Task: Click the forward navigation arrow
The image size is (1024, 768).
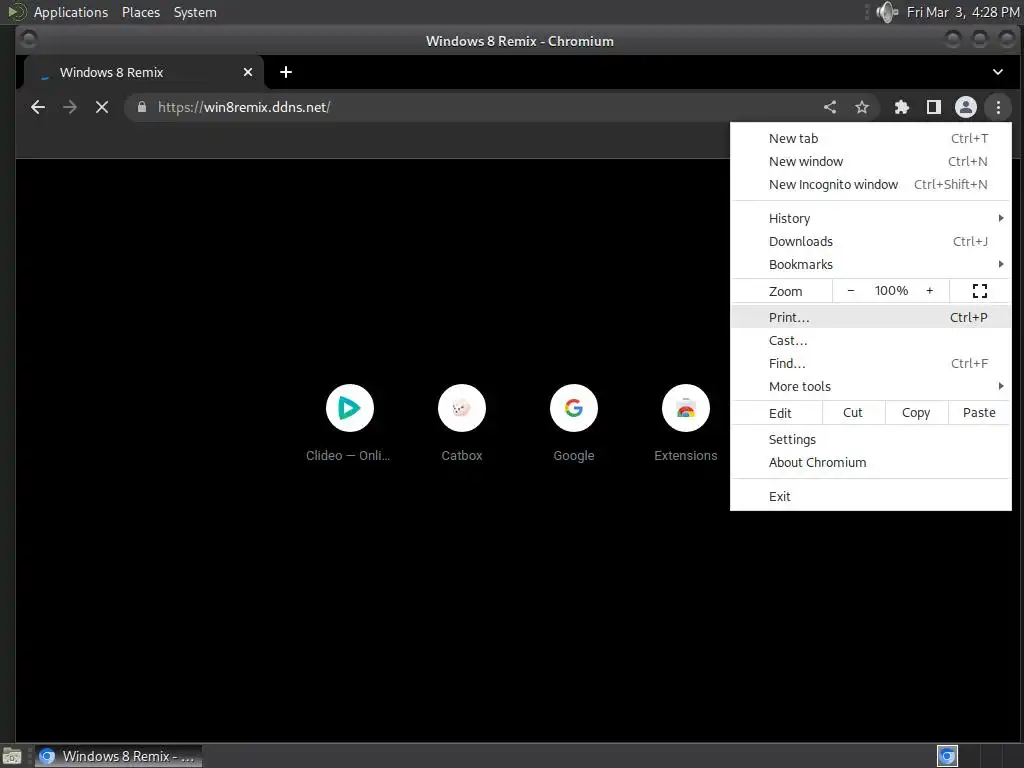Action: pyautogui.click(x=70, y=107)
